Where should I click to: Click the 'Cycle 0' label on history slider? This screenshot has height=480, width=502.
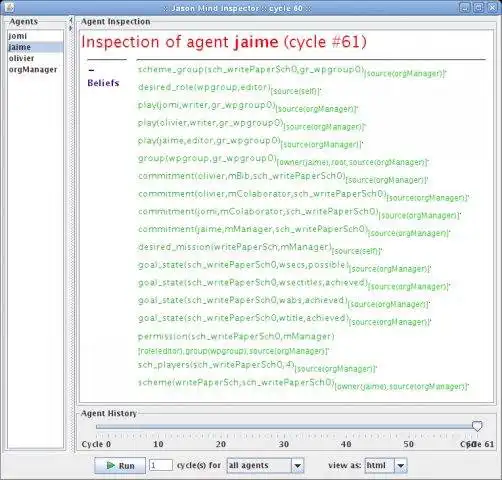click(x=96, y=444)
